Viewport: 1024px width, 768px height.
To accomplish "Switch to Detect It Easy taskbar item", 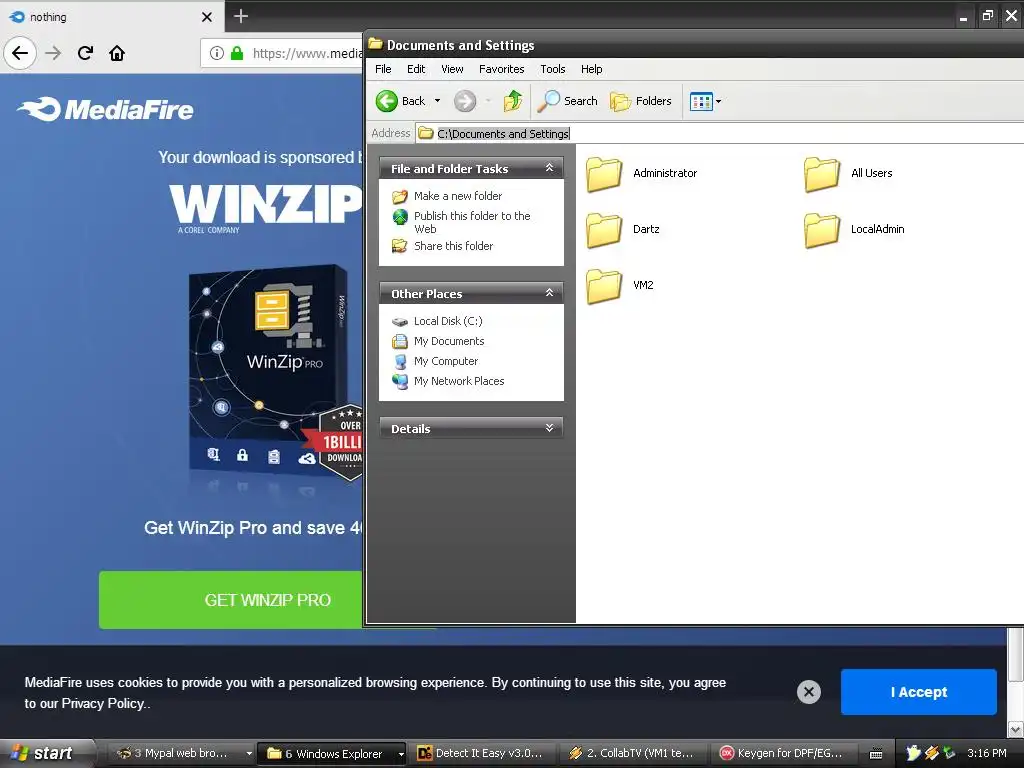I will (x=483, y=753).
